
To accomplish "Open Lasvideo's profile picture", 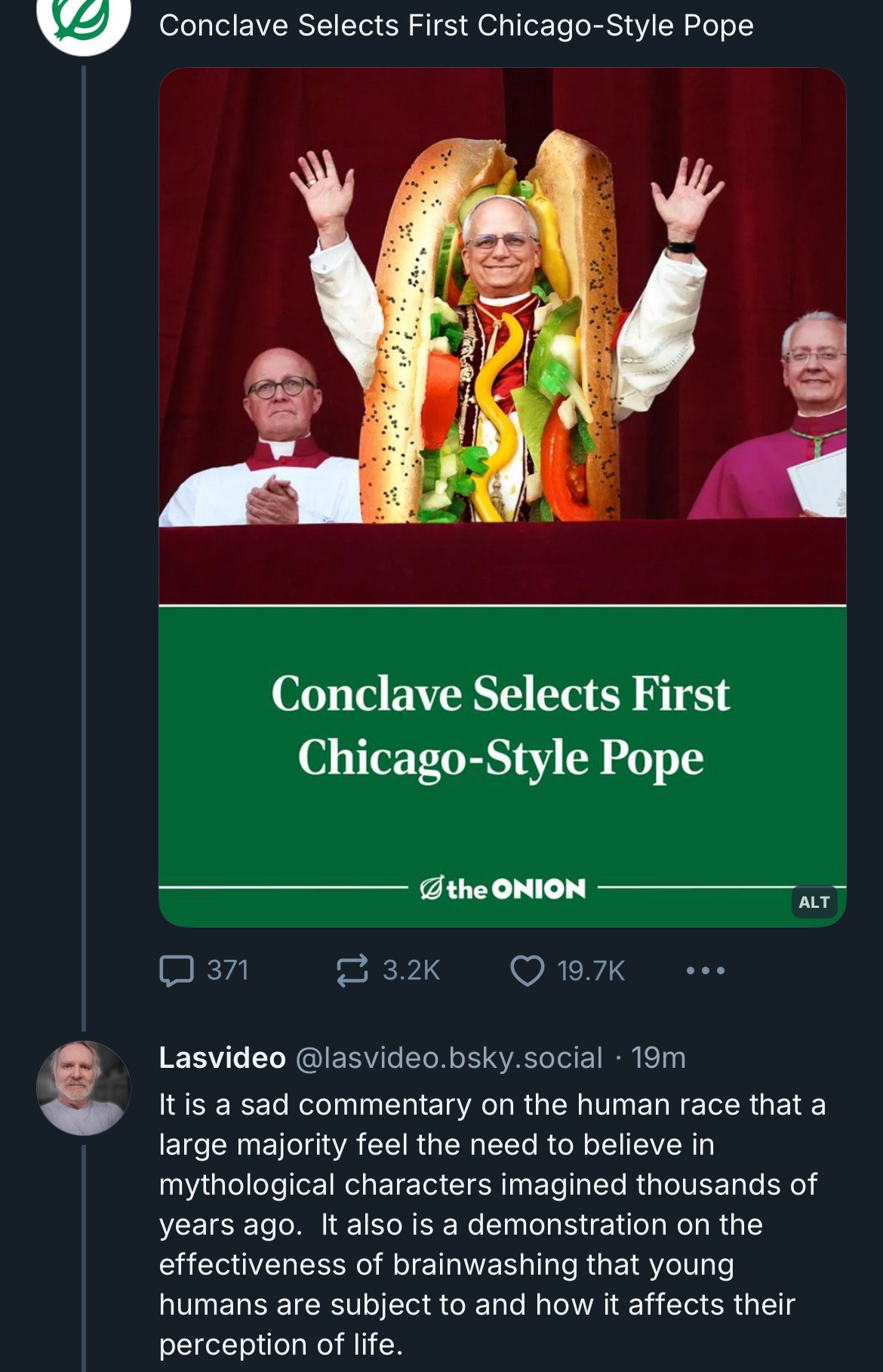I will coord(84,1088).
